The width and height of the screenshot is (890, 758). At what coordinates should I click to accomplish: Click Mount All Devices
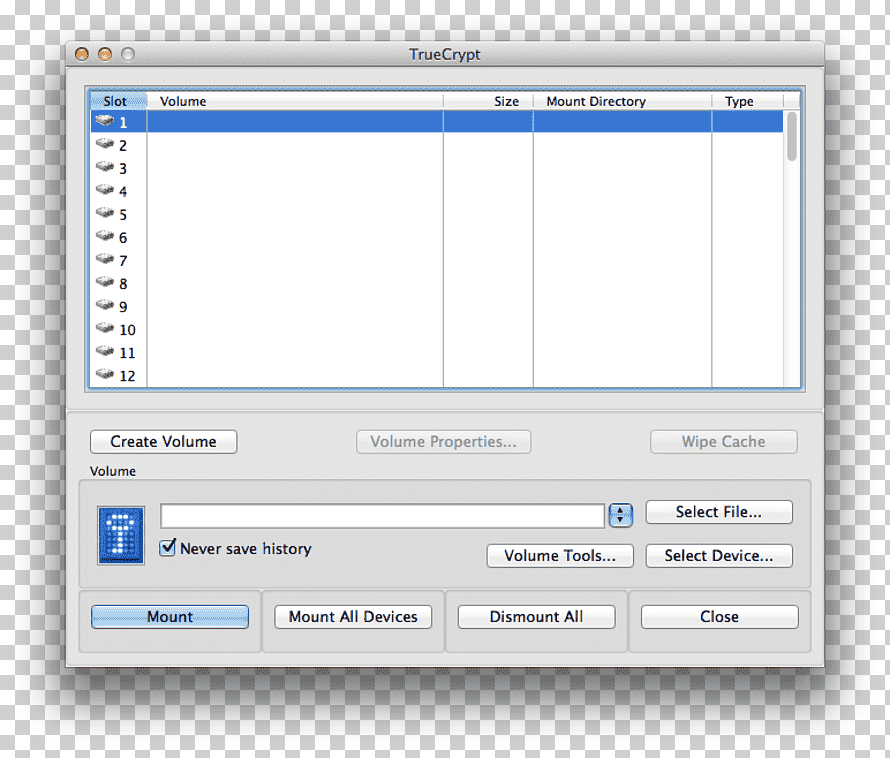click(x=353, y=617)
